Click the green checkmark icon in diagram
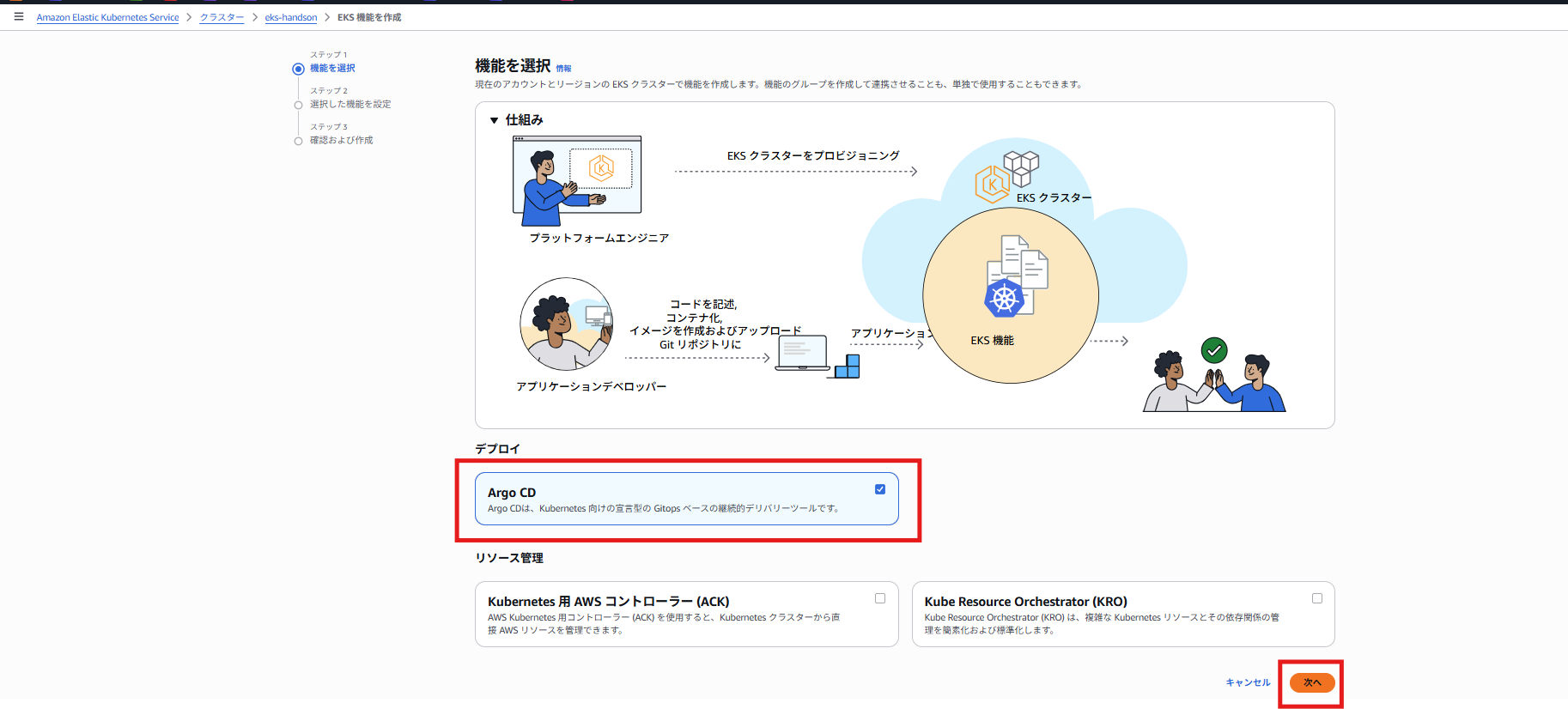The width and height of the screenshot is (1568, 709). [x=1213, y=350]
